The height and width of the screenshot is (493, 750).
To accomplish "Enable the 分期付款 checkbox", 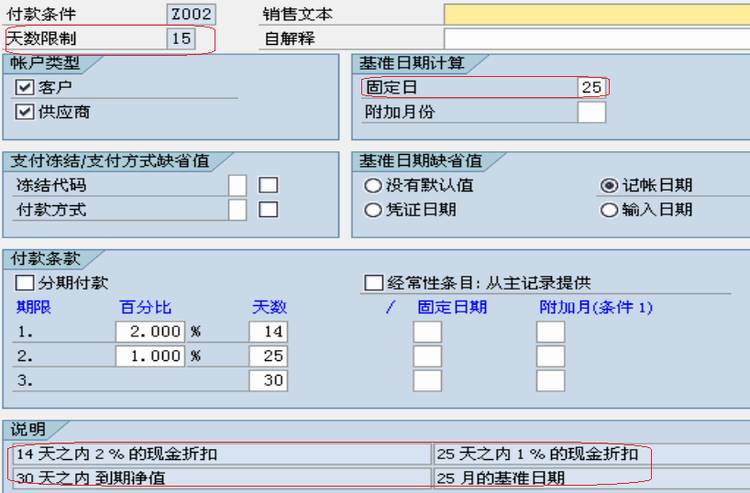I will point(24,283).
